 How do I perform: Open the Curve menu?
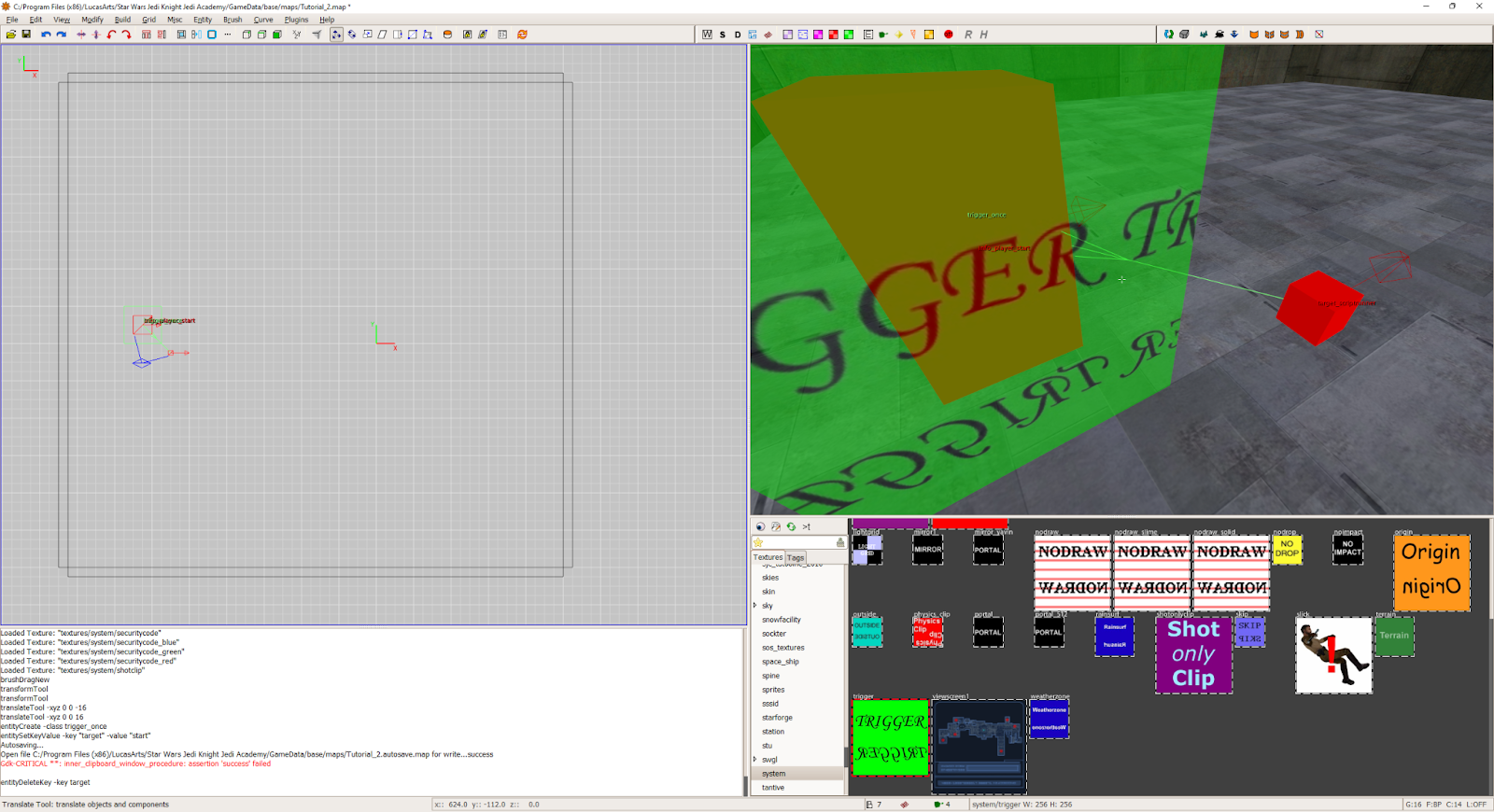(263, 20)
